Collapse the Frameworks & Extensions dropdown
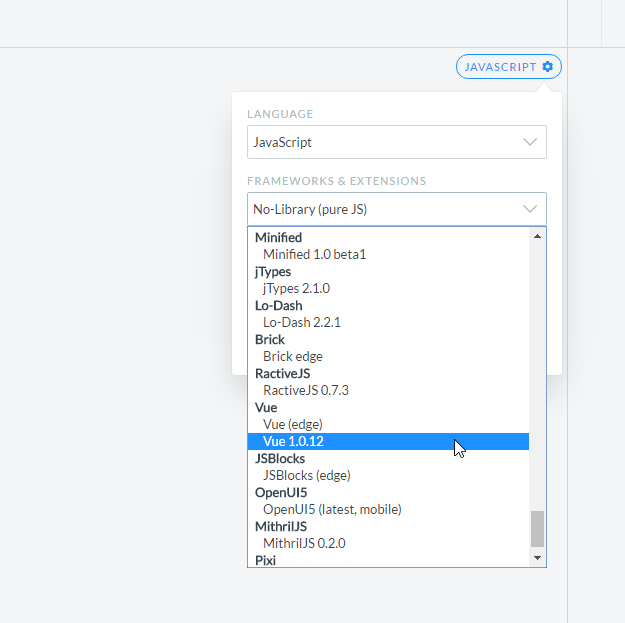Image resolution: width=625 pixels, height=623 pixels. (x=397, y=209)
